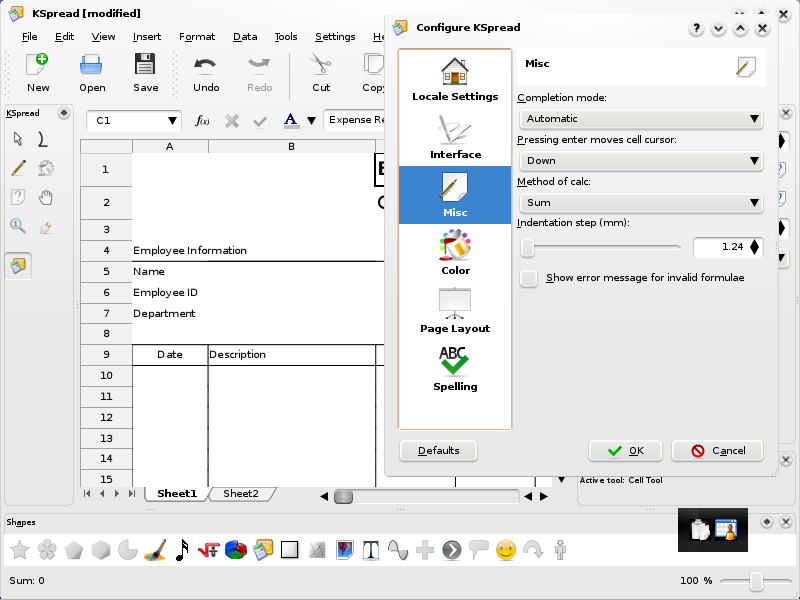Open the Pressing enter moves cell cursor dropdown
The width and height of the screenshot is (800, 600).
tap(641, 161)
